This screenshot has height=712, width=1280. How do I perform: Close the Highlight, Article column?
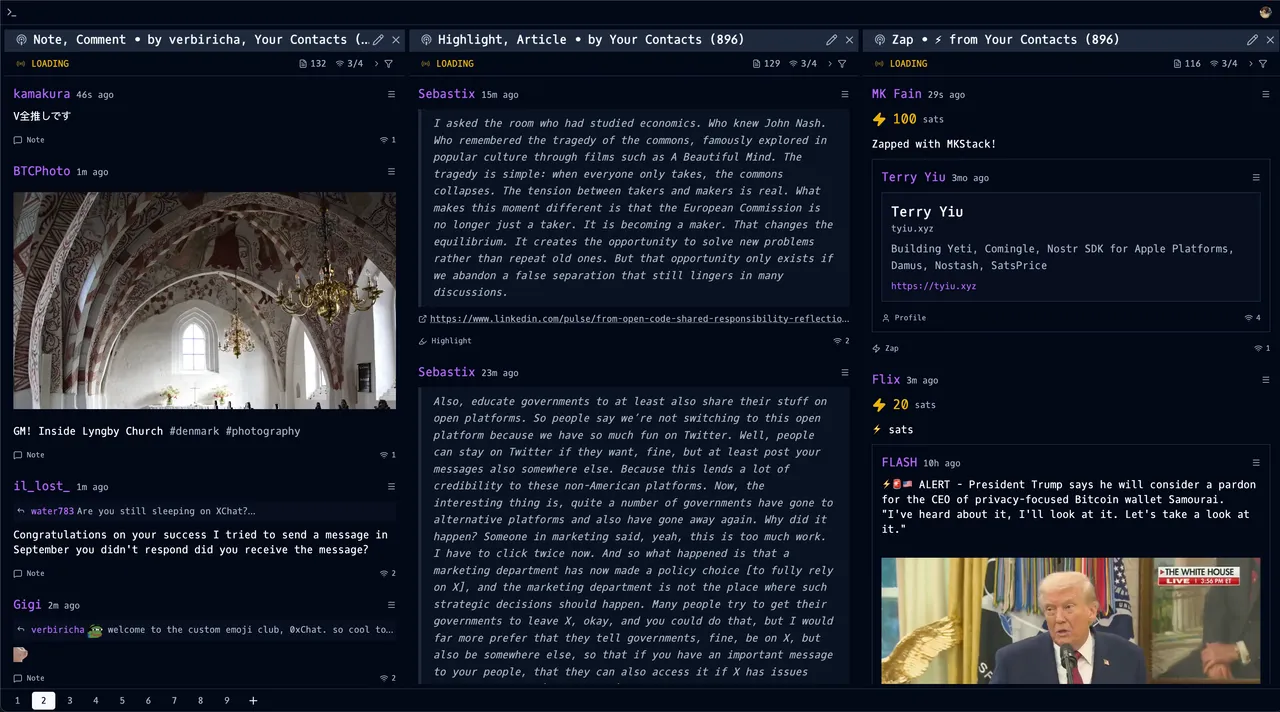(x=849, y=40)
